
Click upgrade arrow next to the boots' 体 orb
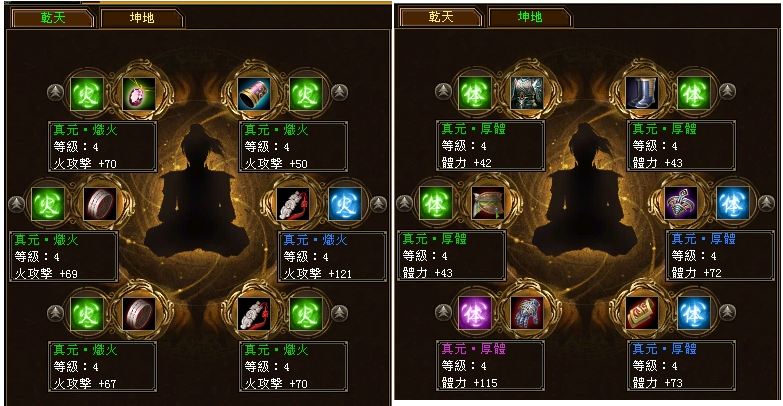(727, 91)
